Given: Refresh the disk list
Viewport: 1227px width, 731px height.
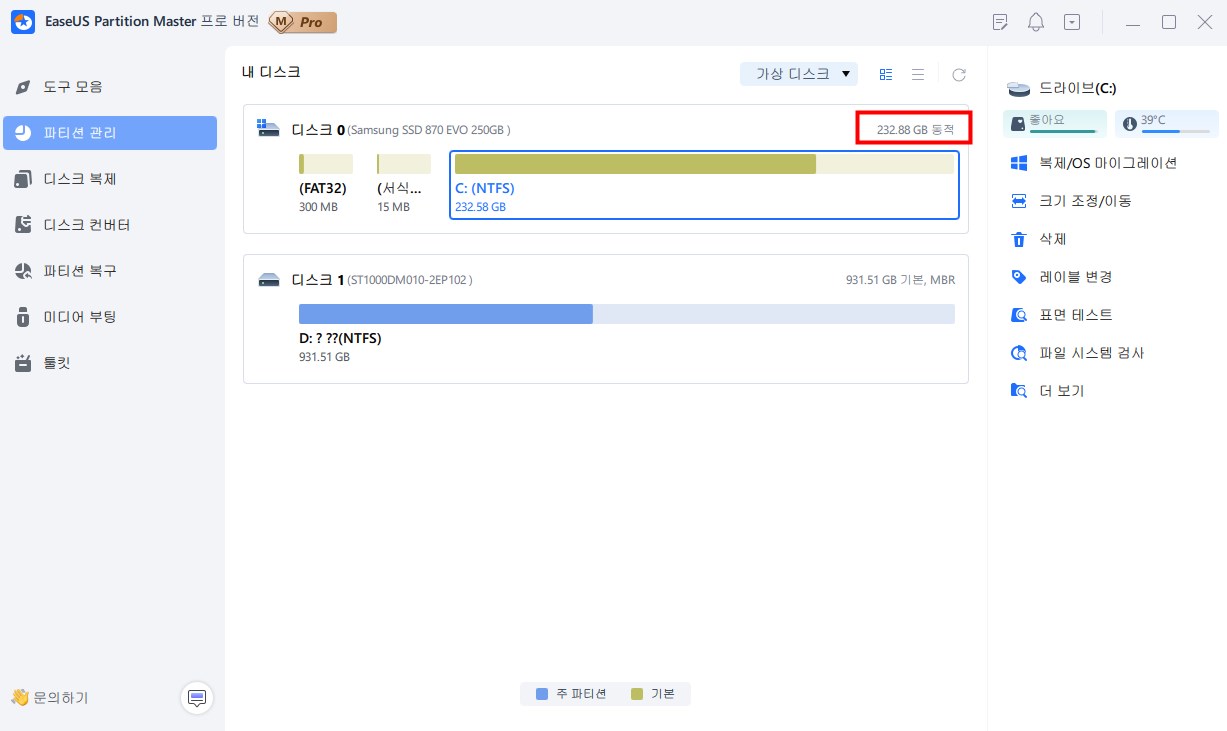Looking at the screenshot, I should (959, 74).
